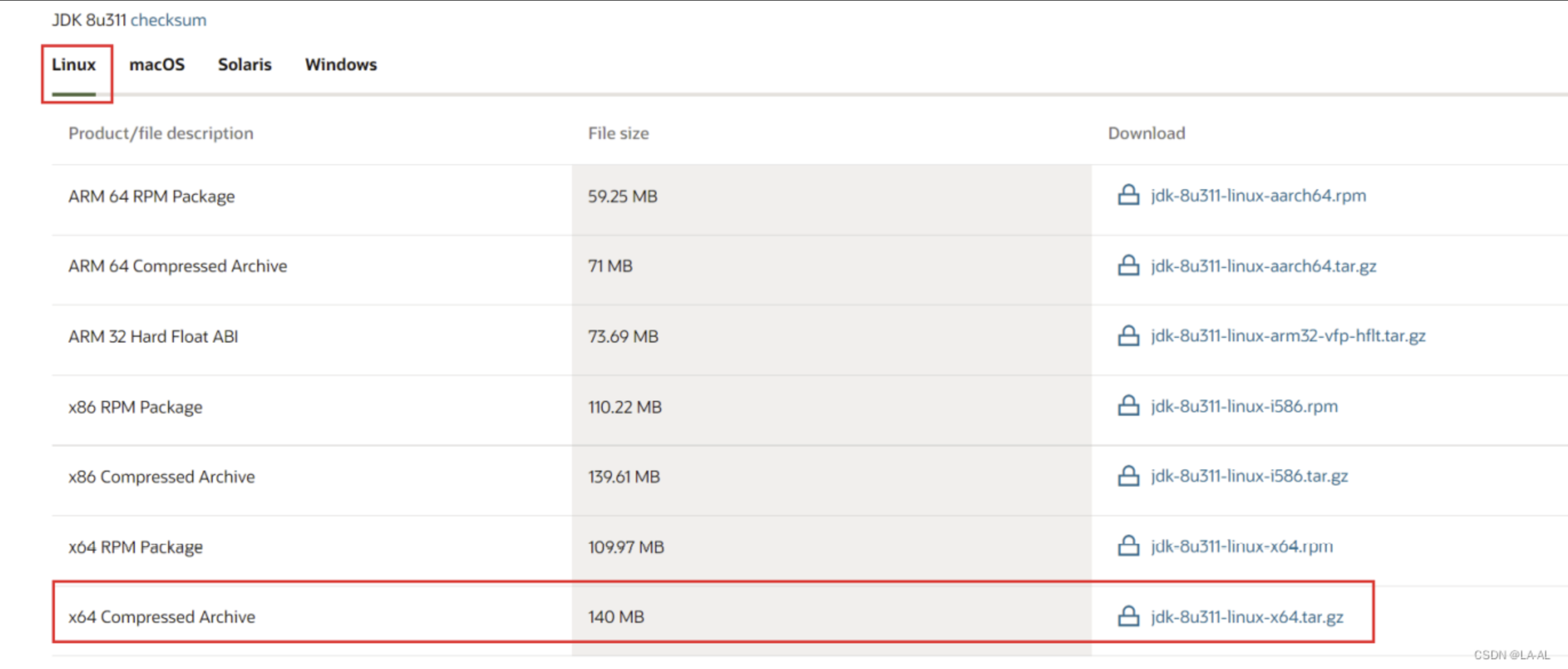Download jdk-8u311-linux-x64.tar.gz link
This screenshot has height=669, width=1568.
1247,616
